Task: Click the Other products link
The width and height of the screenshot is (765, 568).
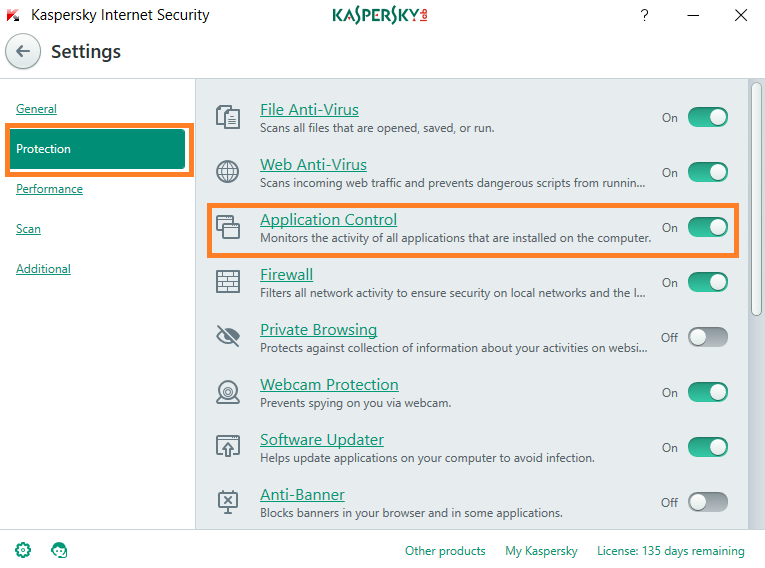Action: tap(445, 551)
